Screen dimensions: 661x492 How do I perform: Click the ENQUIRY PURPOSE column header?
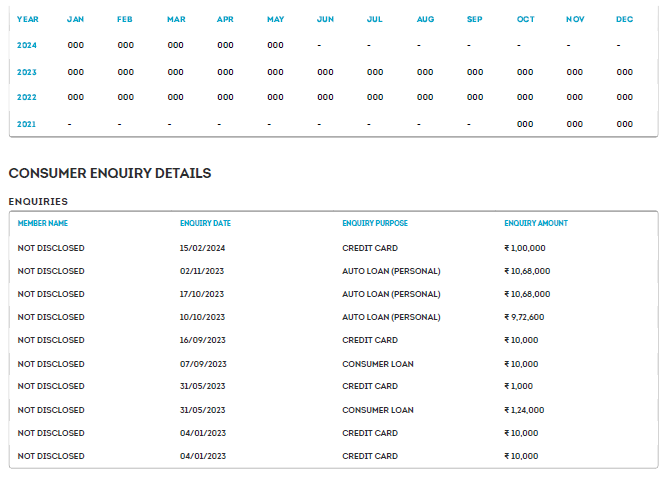[x=375, y=223]
